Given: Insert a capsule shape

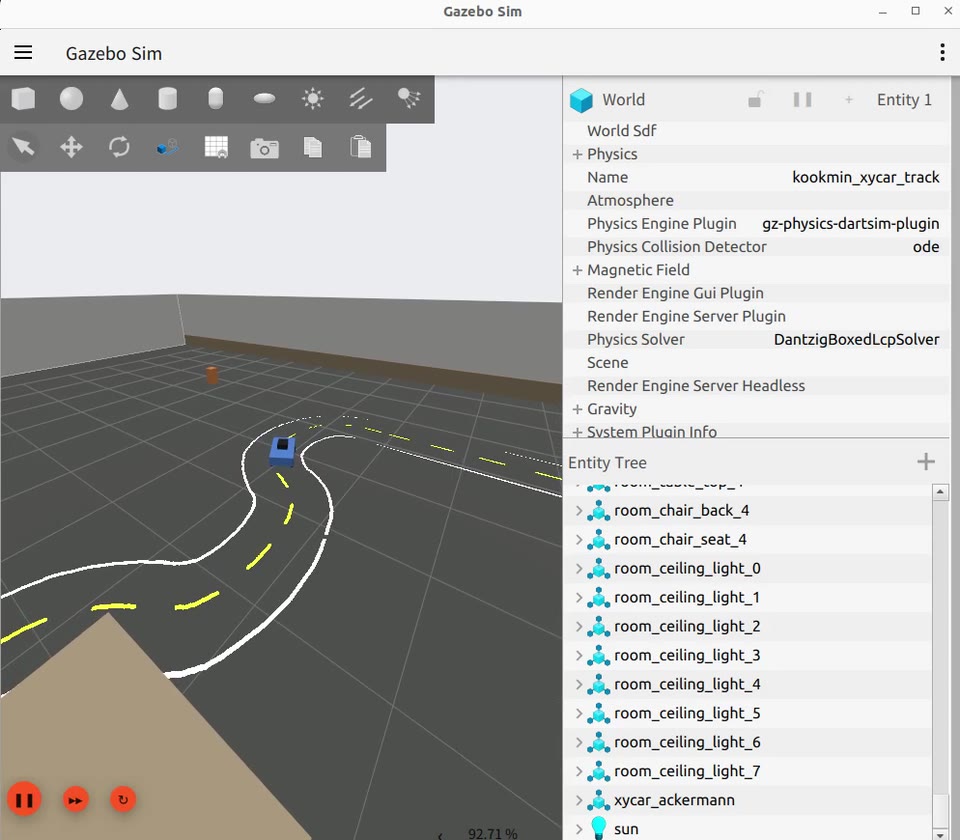Looking at the screenshot, I should click(x=216, y=99).
